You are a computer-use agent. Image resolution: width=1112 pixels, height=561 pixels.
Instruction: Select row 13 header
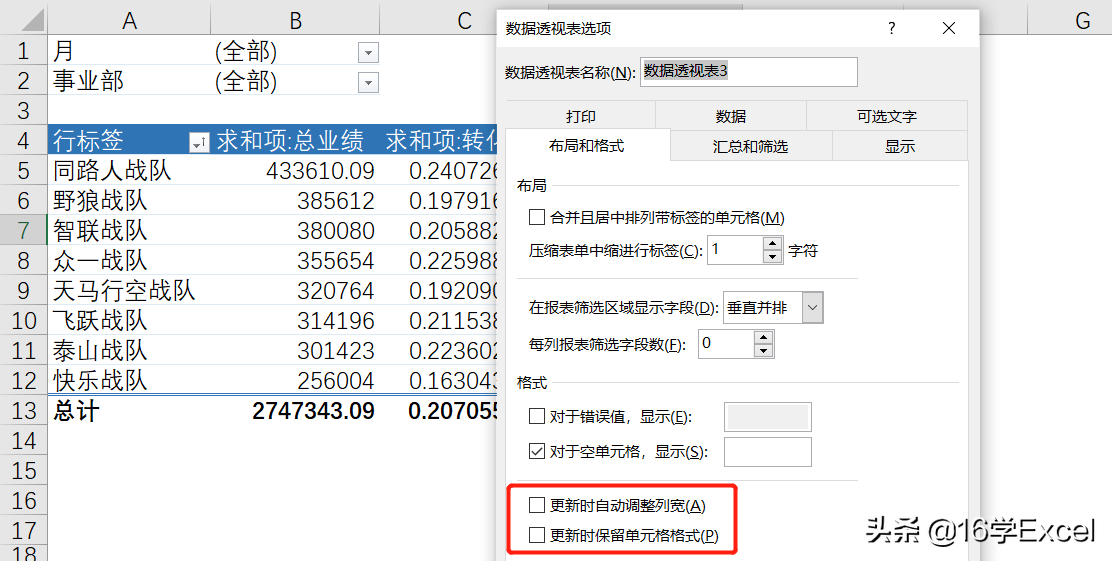coord(23,410)
